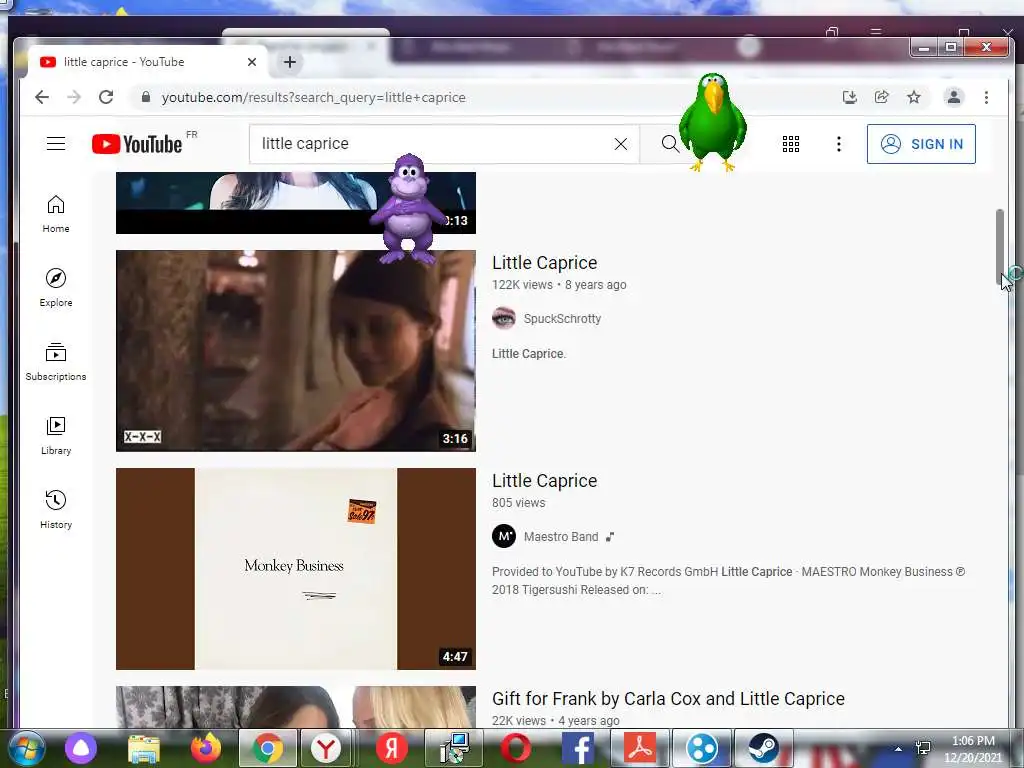This screenshot has height=768, width=1024.
Task: Open the Little Caprice video with 122K views
Action: 545,263
